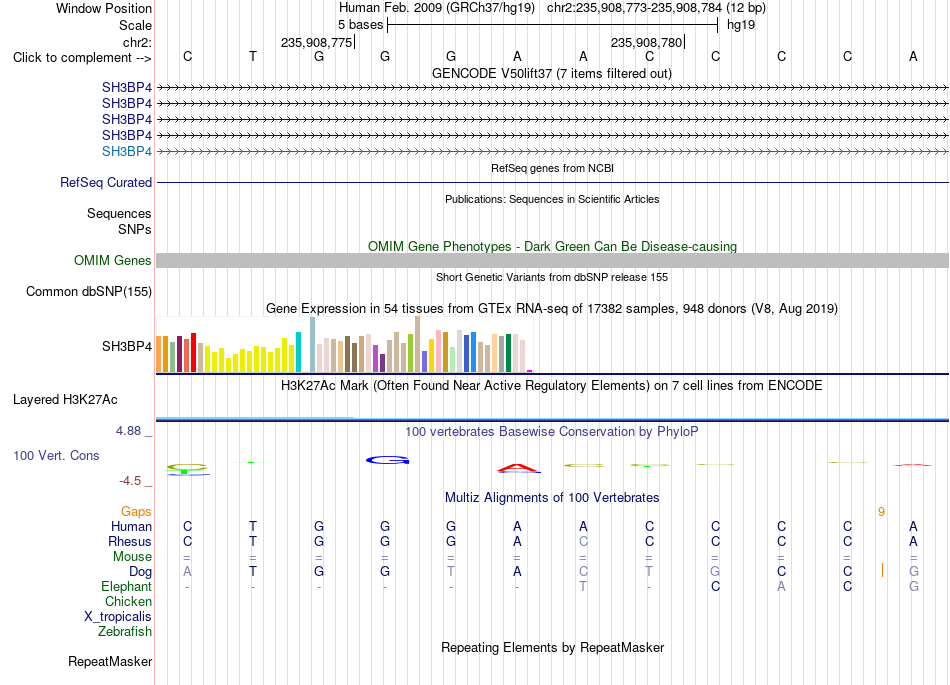Click the chr2:235,908,773-235,908,784 (12 bp) position text
This screenshot has width=950, height=685.
(656, 8)
